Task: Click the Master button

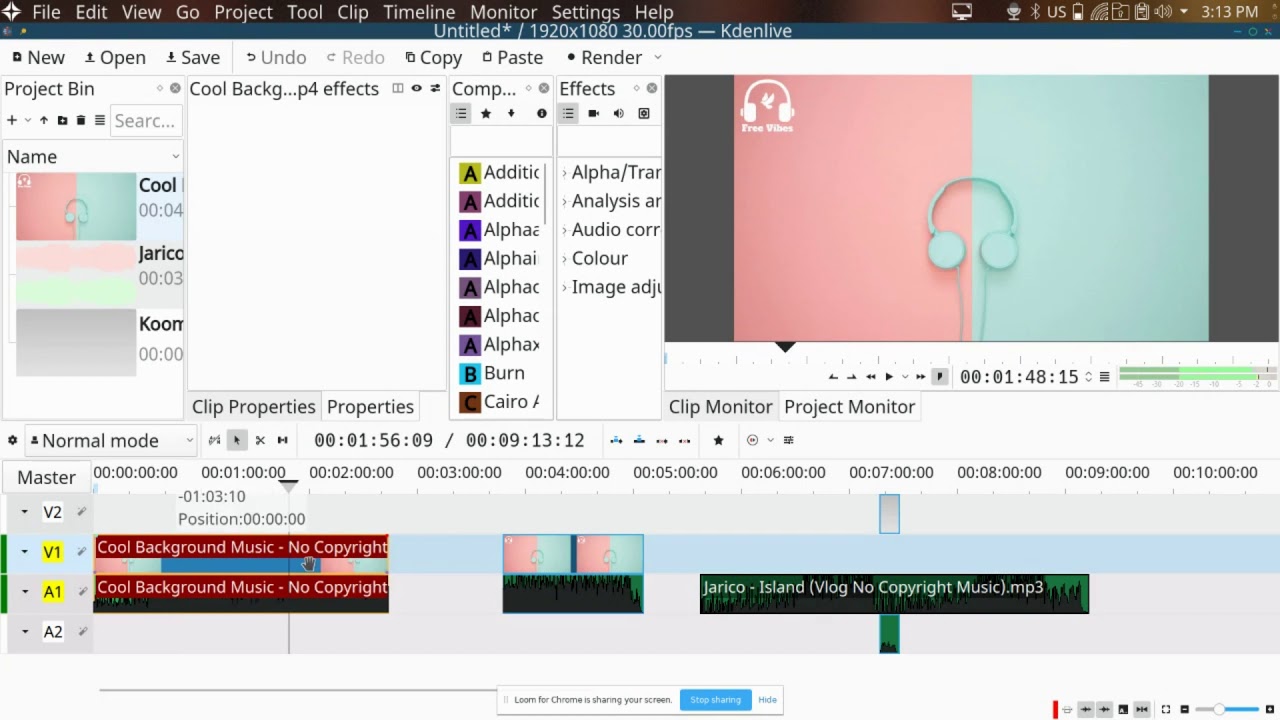Action: tap(46, 477)
